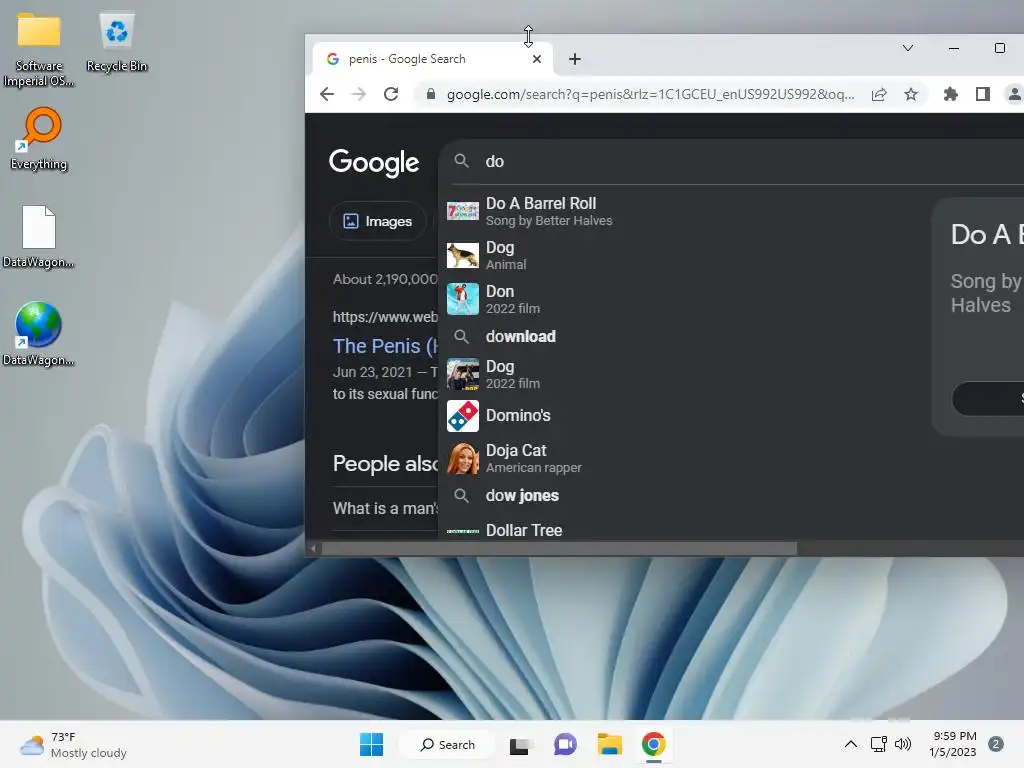Open the clock showing 9:59 PM
This screenshot has height=768, width=1024.
953,744
